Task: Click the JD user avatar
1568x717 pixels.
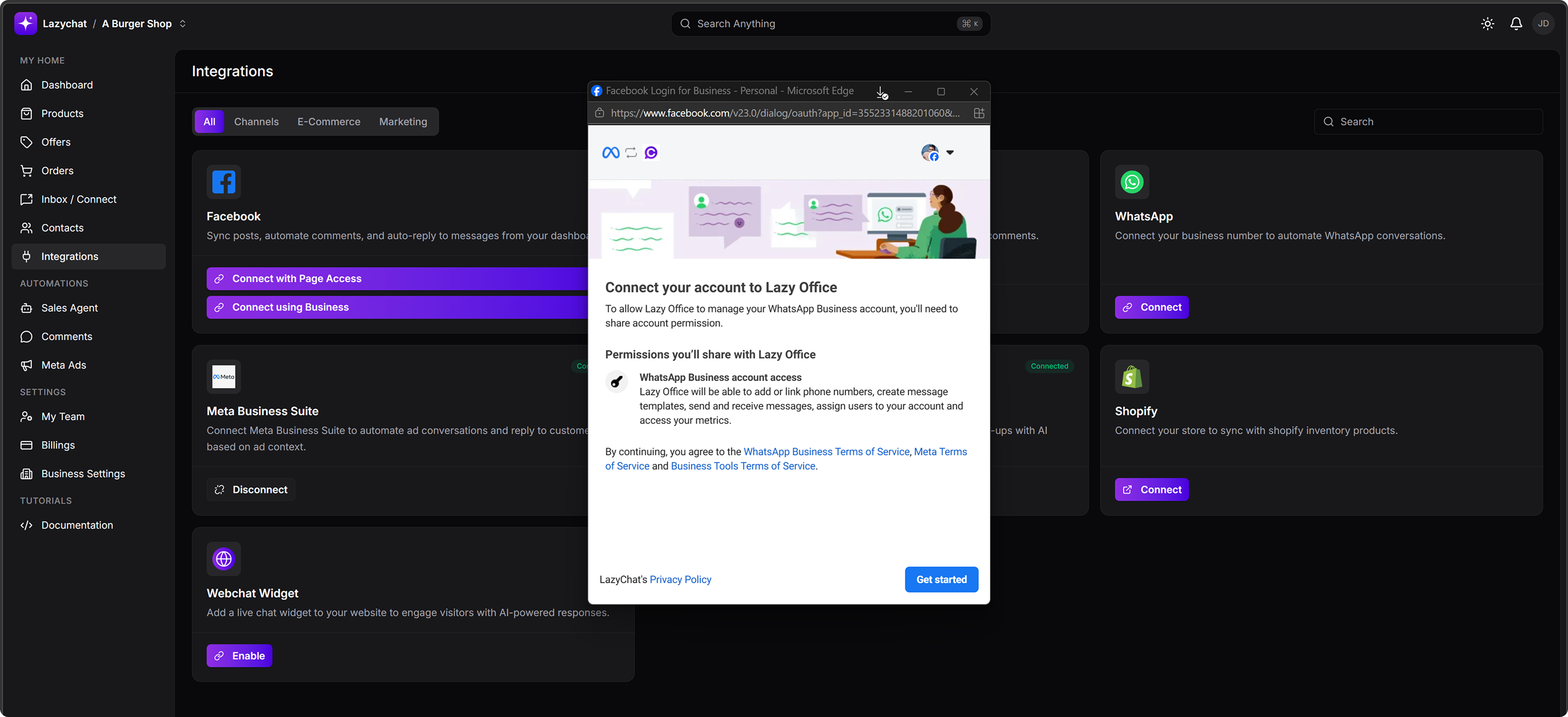Action: [1543, 24]
